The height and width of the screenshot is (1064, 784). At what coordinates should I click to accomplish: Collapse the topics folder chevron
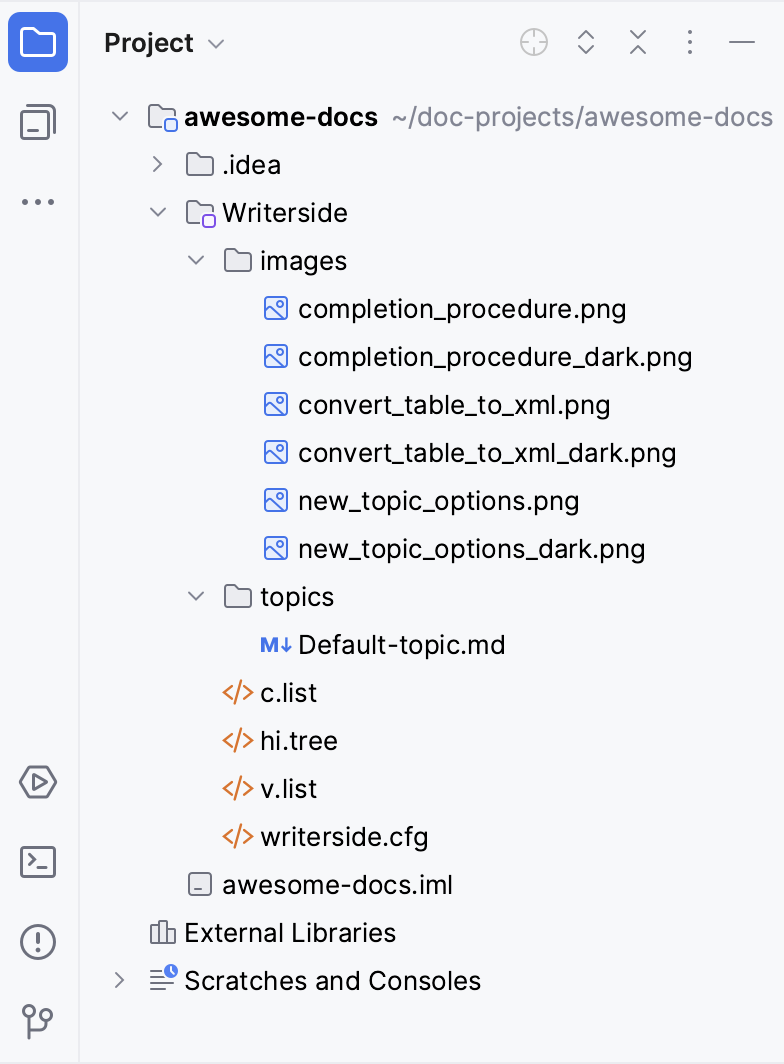click(195, 597)
